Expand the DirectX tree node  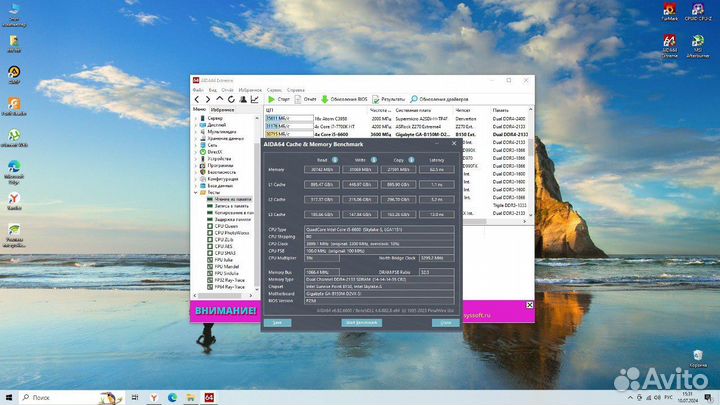[x=196, y=152]
